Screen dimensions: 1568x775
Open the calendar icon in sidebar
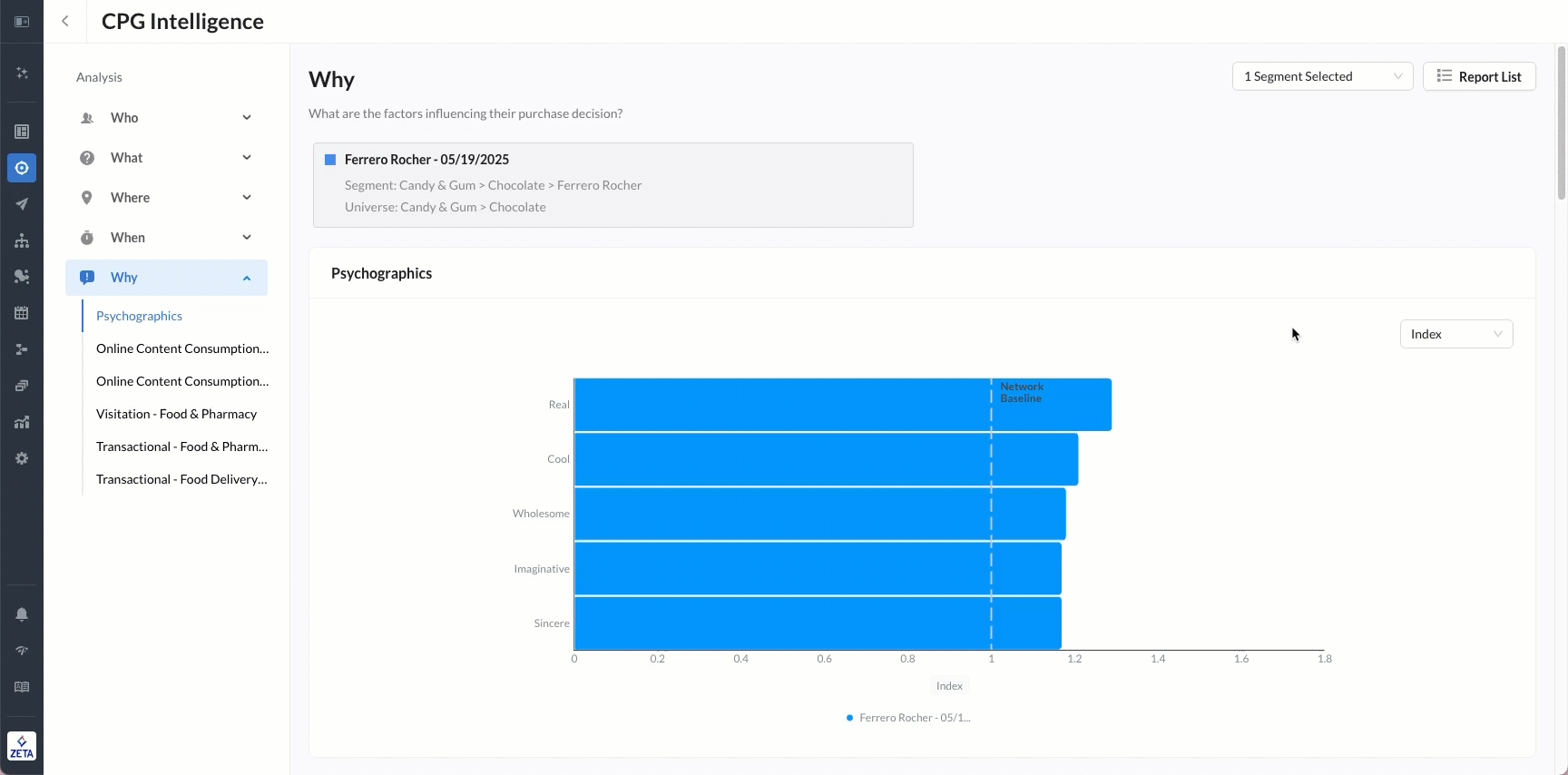pos(22,313)
